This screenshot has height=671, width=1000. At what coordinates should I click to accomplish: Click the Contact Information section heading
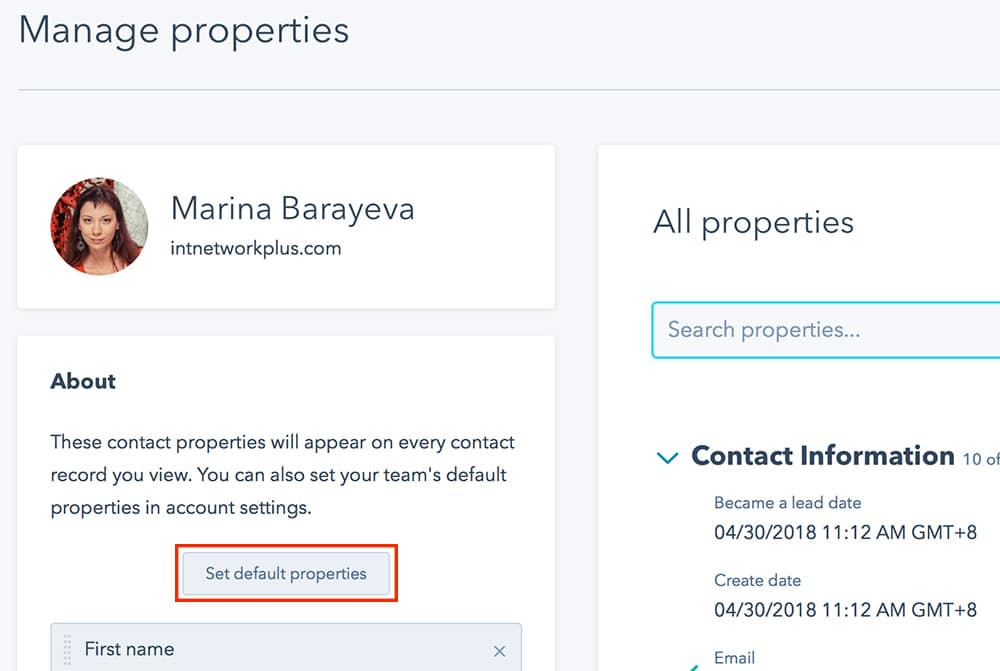click(x=822, y=456)
